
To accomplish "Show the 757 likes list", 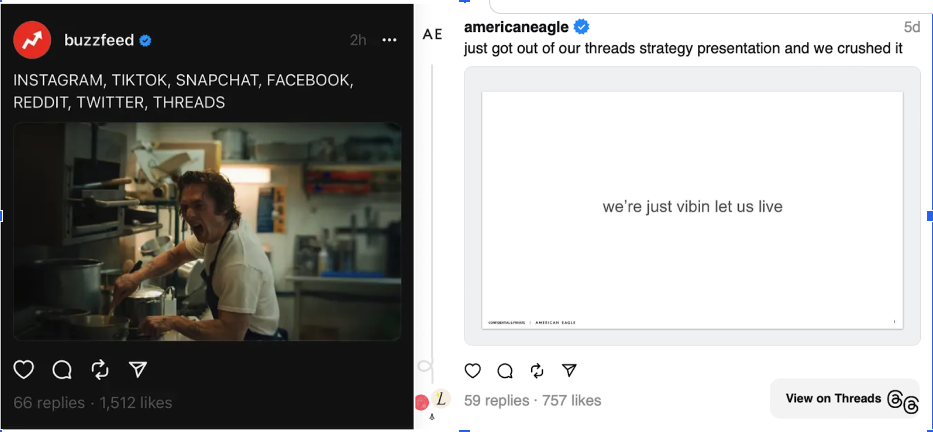I will (571, 400).
